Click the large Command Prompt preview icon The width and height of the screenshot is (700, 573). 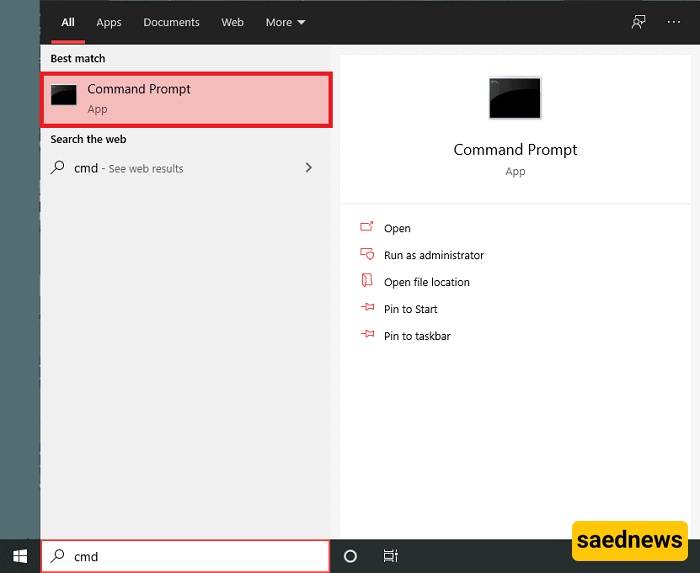pyautogui.click(x=515, y=98)
